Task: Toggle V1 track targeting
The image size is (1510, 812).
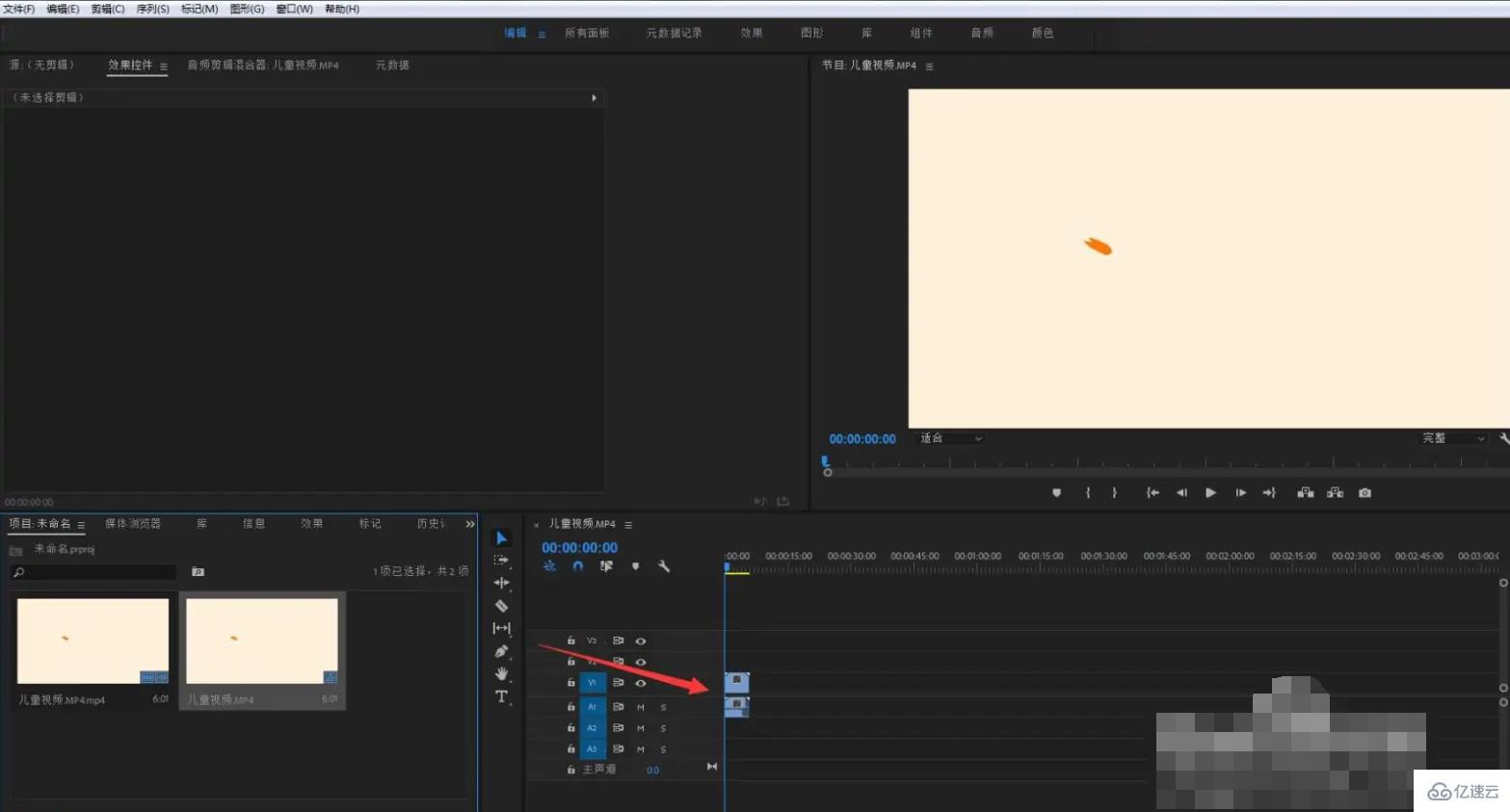Action: [592, 683]
